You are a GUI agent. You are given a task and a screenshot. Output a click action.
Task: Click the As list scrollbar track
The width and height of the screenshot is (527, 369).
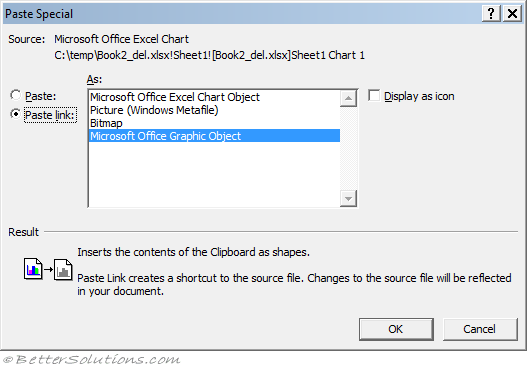click(348, 149)
